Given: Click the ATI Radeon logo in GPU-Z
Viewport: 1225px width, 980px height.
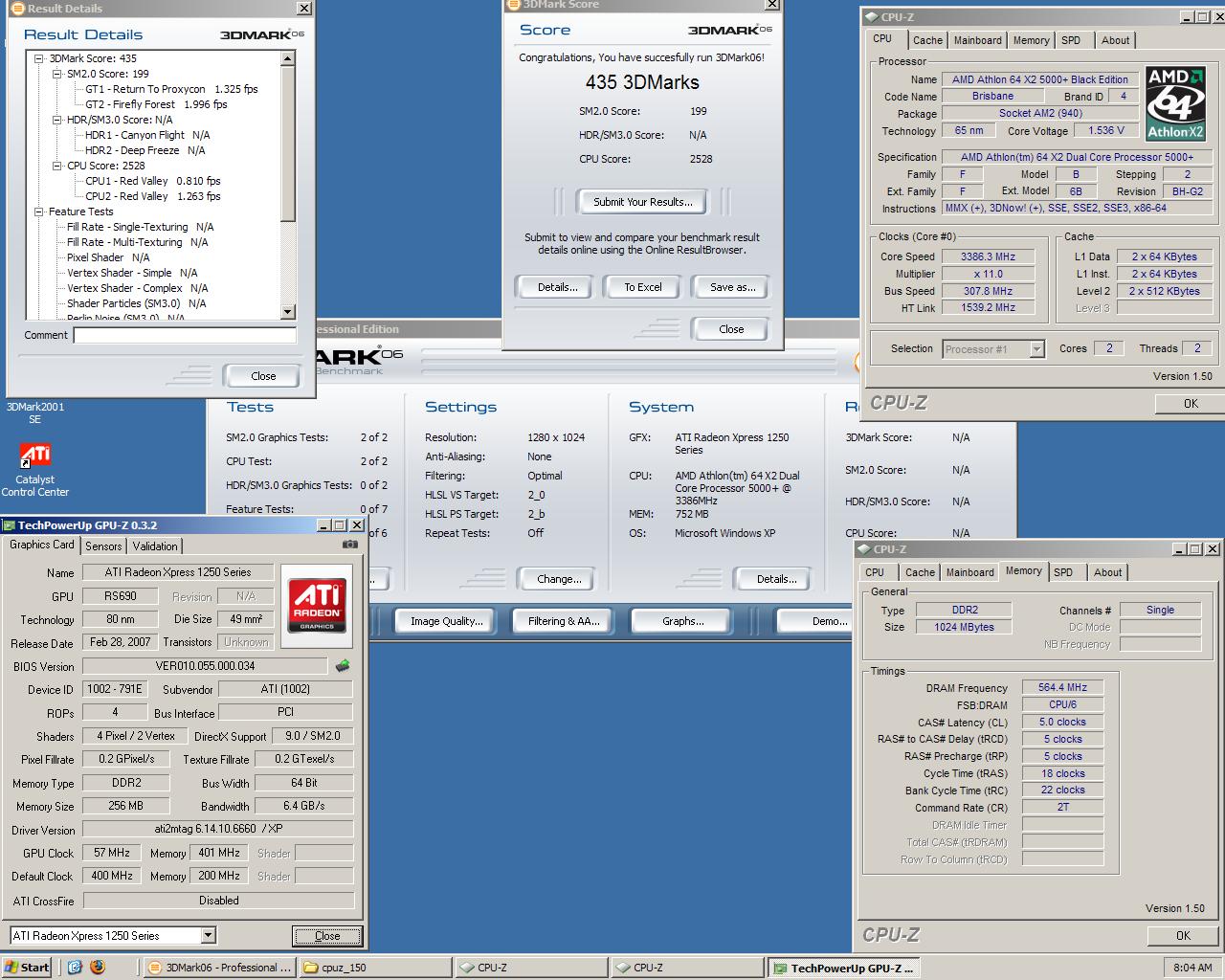Looking at the screenshot, I should 317,605.
